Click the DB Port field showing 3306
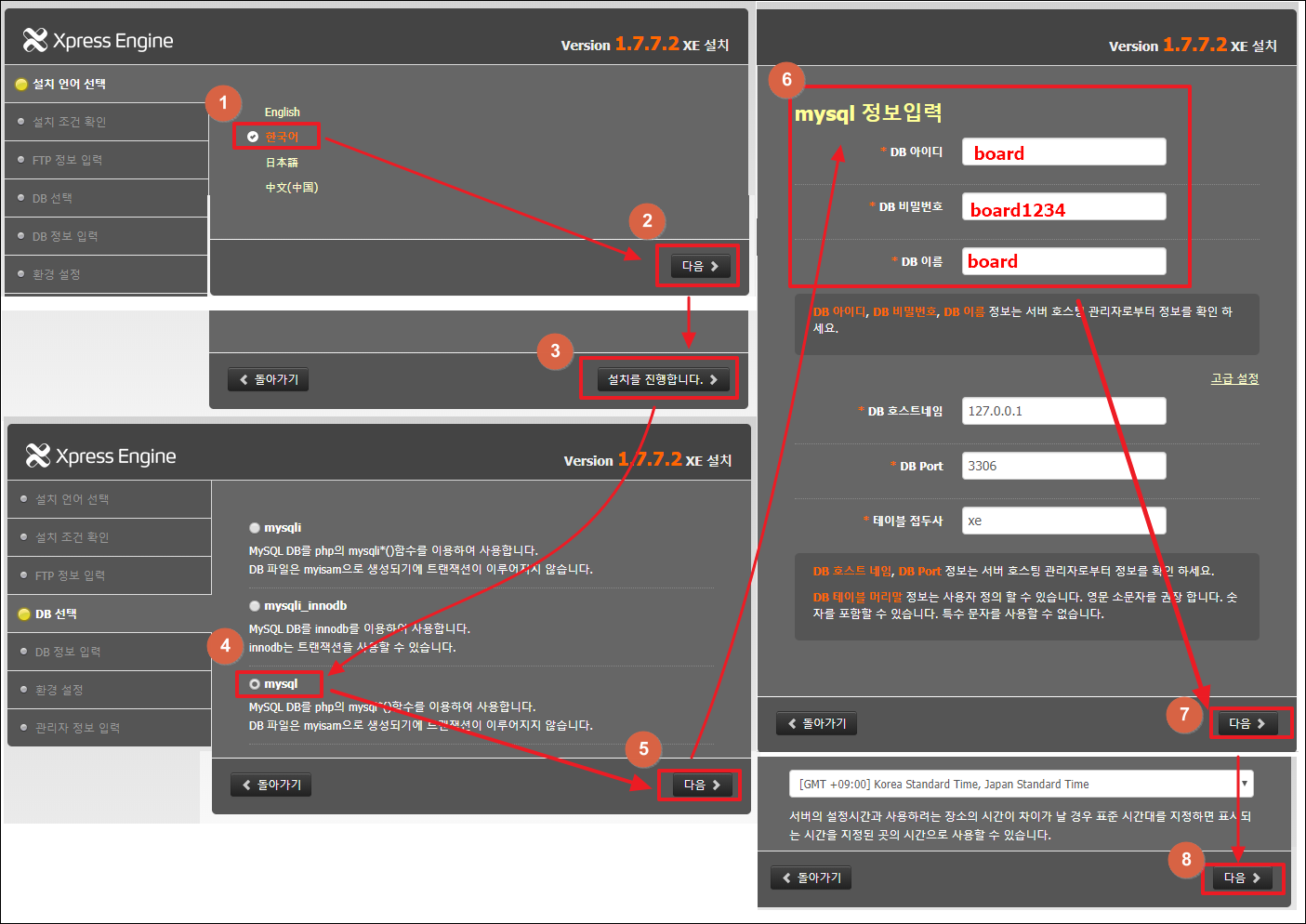This screenshot has width=1306, height=924. (x=1064, y=466)
